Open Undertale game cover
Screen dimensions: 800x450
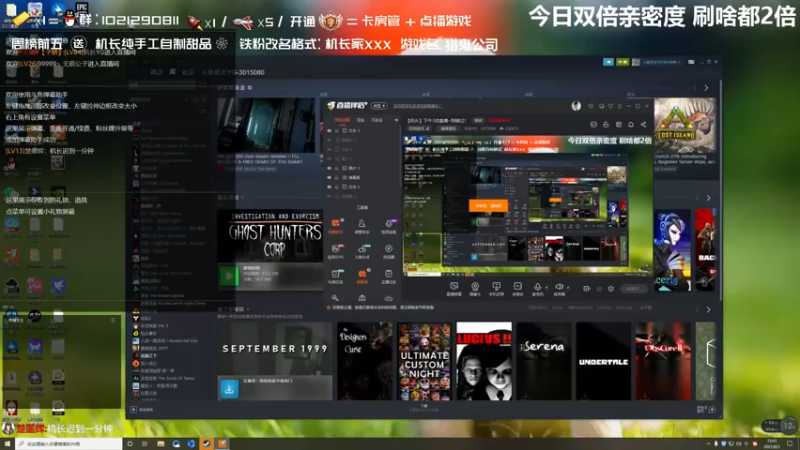tap(603, 361)
